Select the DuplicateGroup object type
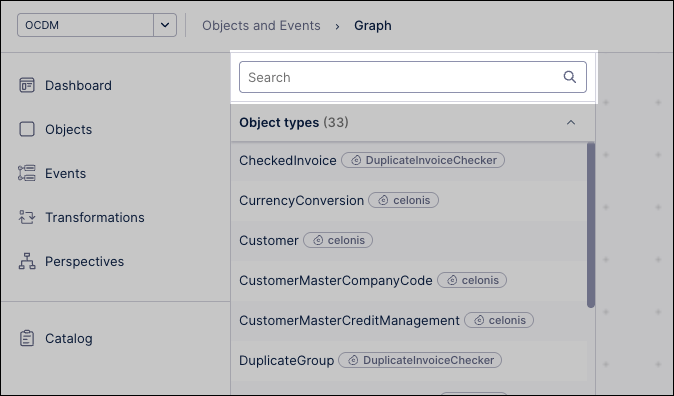674x396 pixels. point(286,360)
